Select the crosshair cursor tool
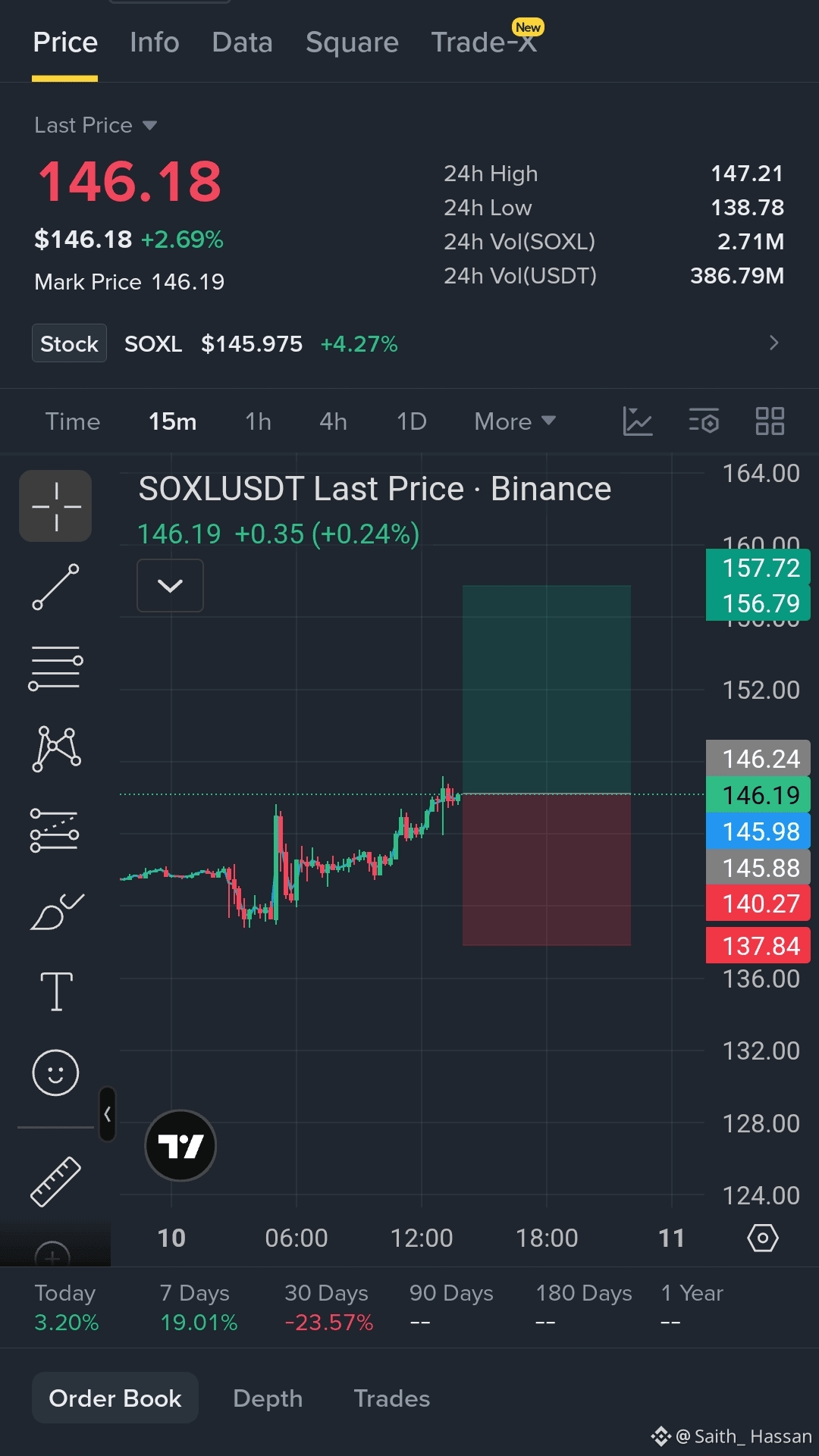 (55, 506)
